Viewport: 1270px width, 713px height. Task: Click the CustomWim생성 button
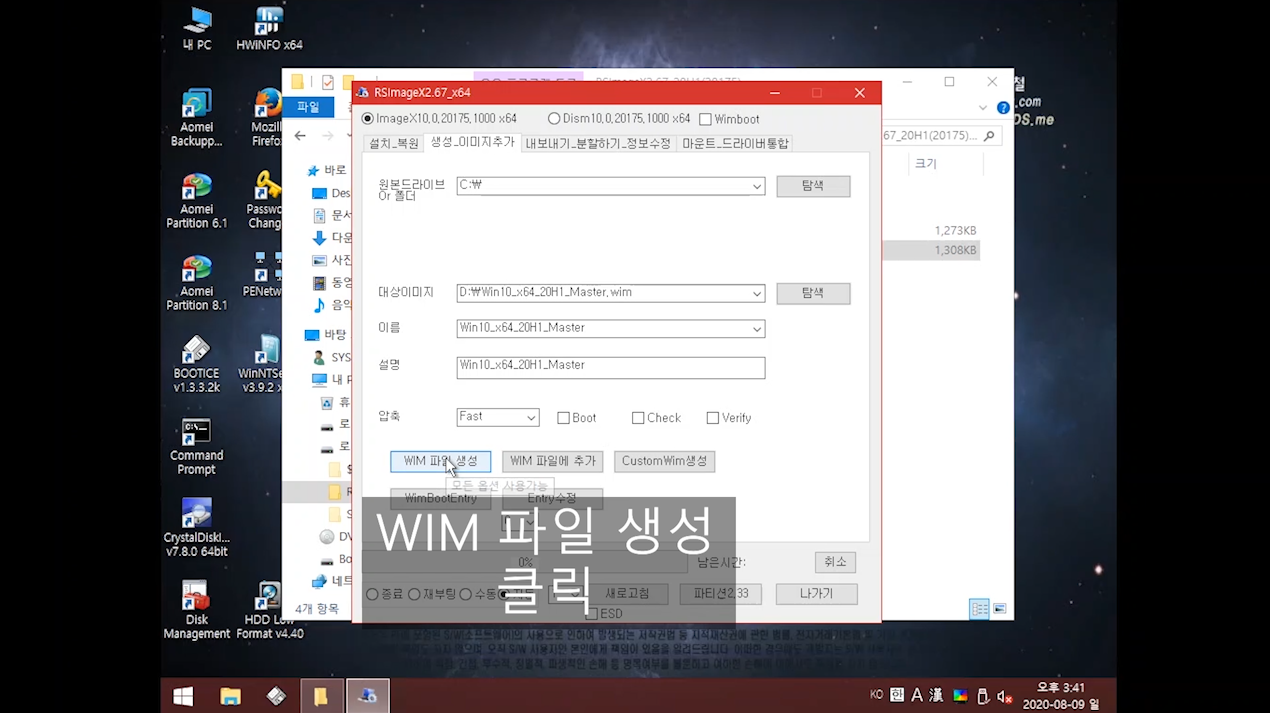[664, 461]
